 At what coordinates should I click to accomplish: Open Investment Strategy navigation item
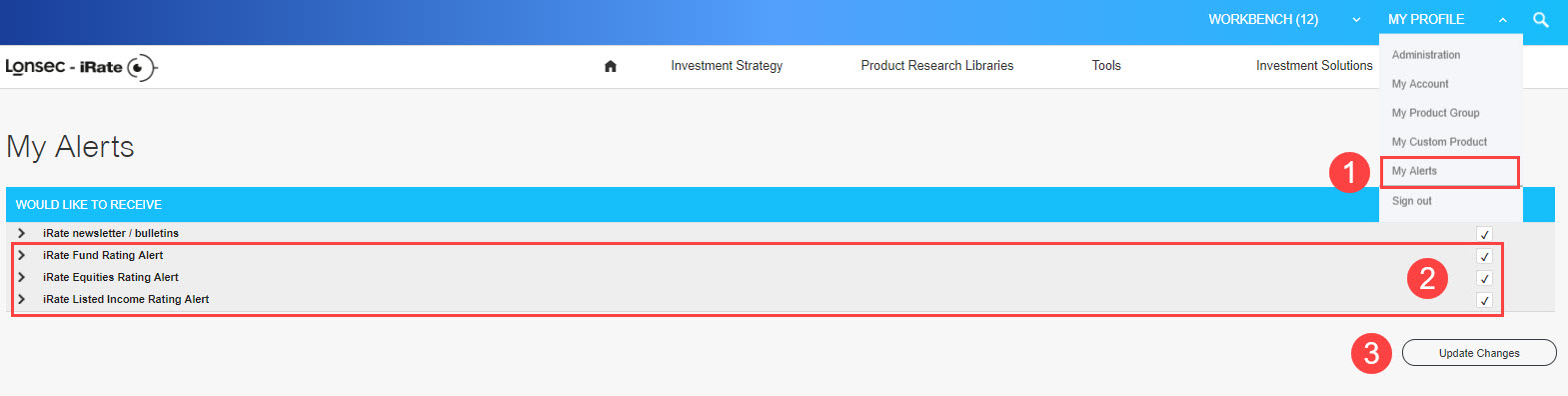click(727, 66)
